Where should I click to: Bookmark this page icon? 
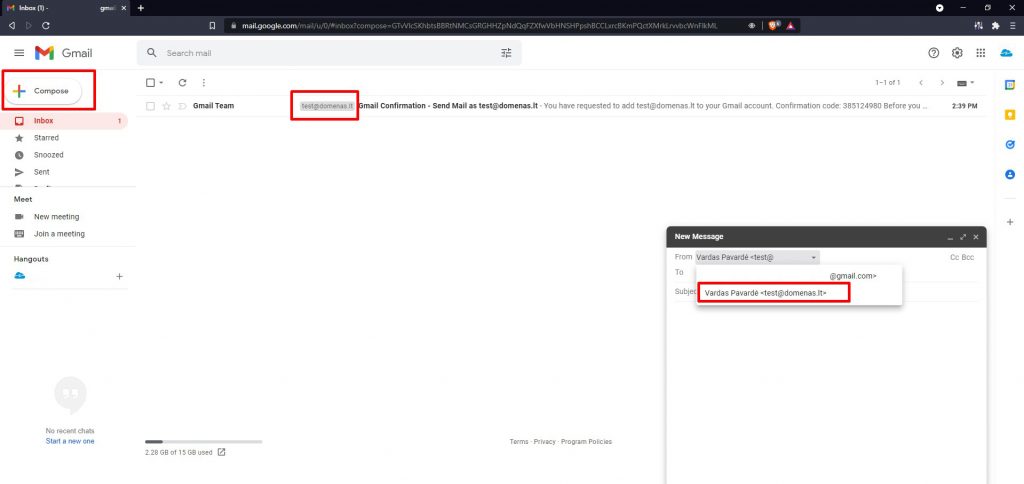212,25
